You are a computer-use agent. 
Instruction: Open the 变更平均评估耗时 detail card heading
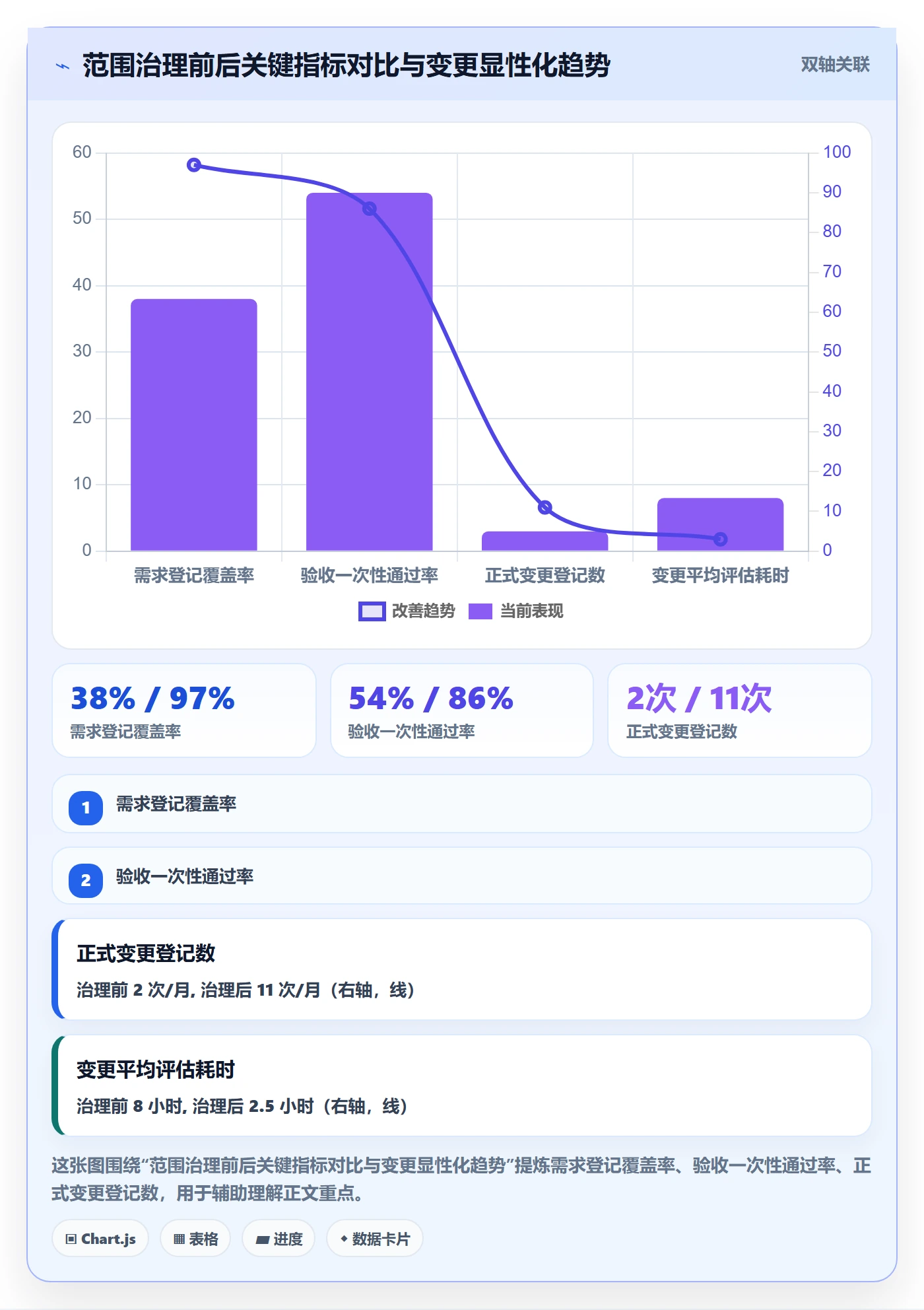coord(156,1070)
